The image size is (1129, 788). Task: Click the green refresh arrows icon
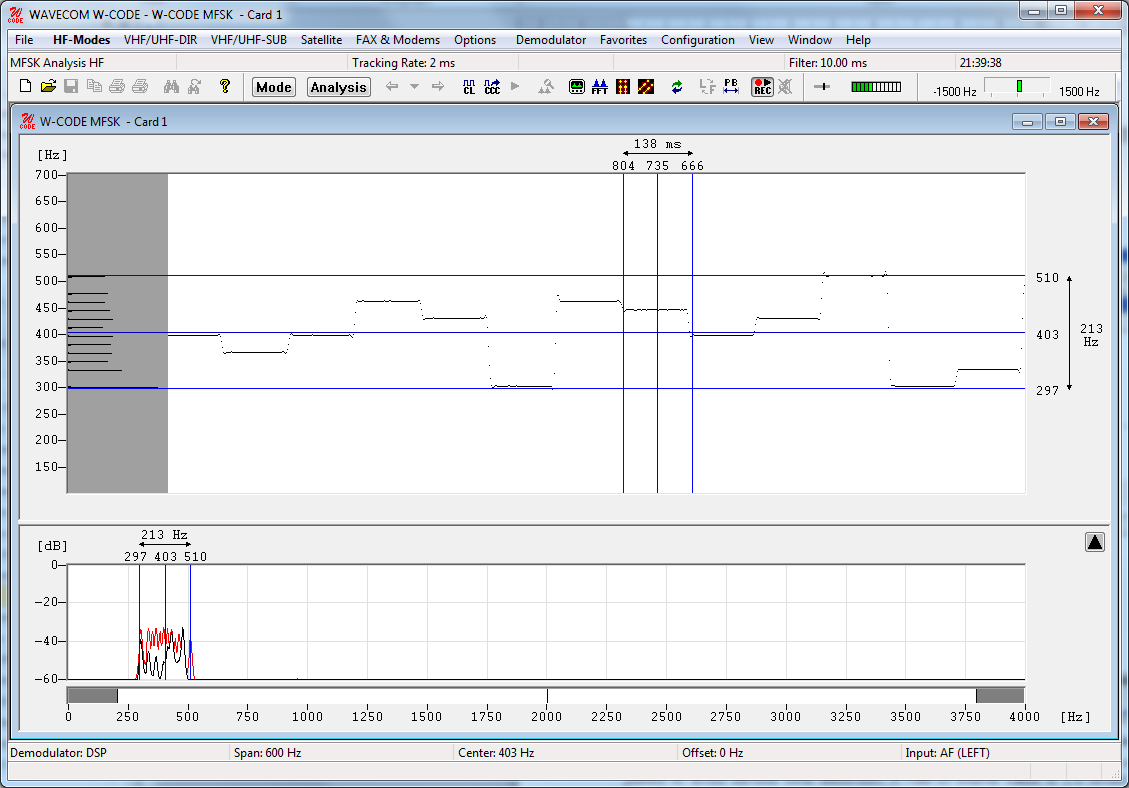pyautogui.click(x=677, y=86)
